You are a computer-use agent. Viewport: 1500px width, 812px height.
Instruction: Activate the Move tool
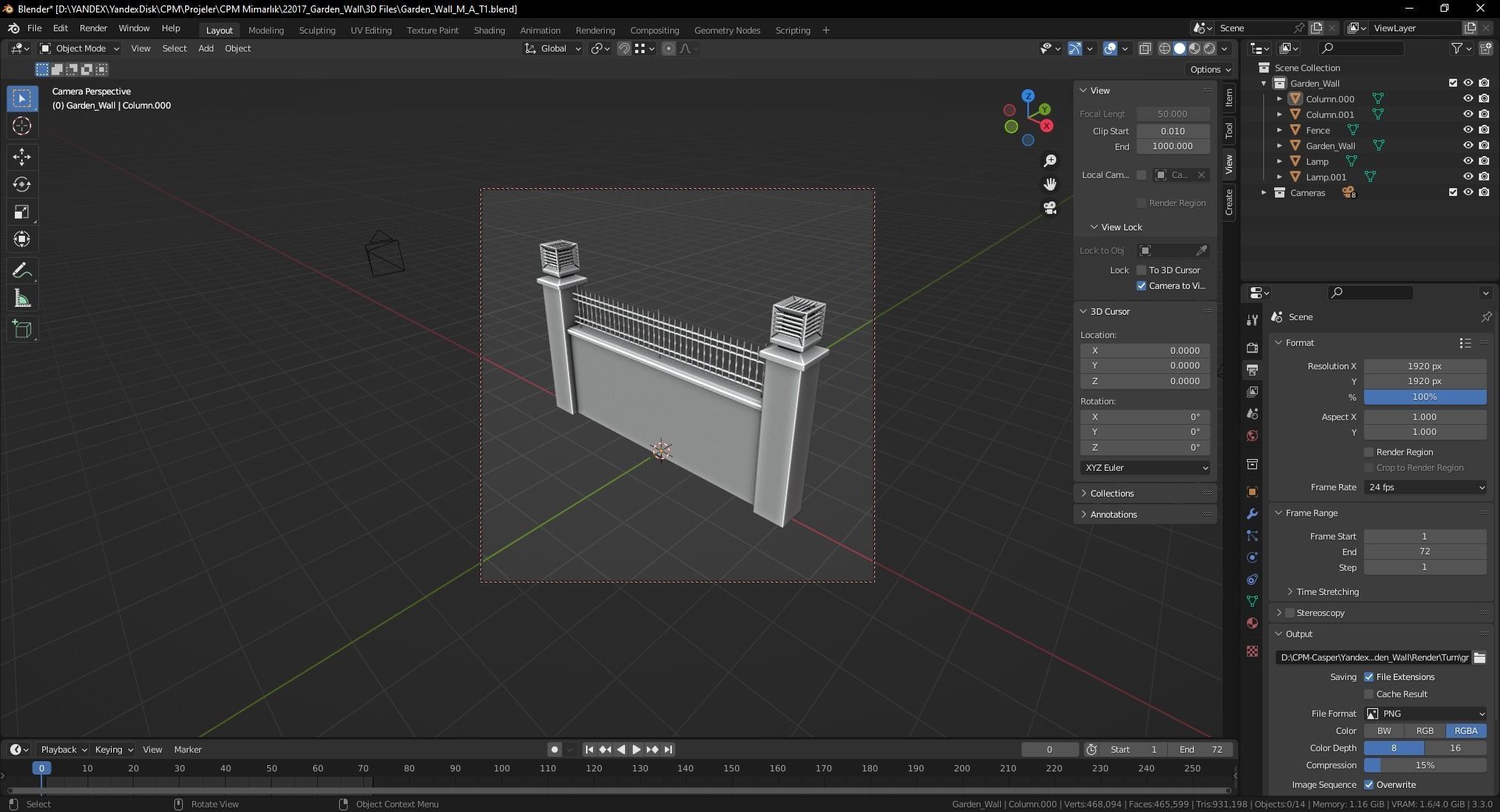pyautogui.click(x=22, y=157)
